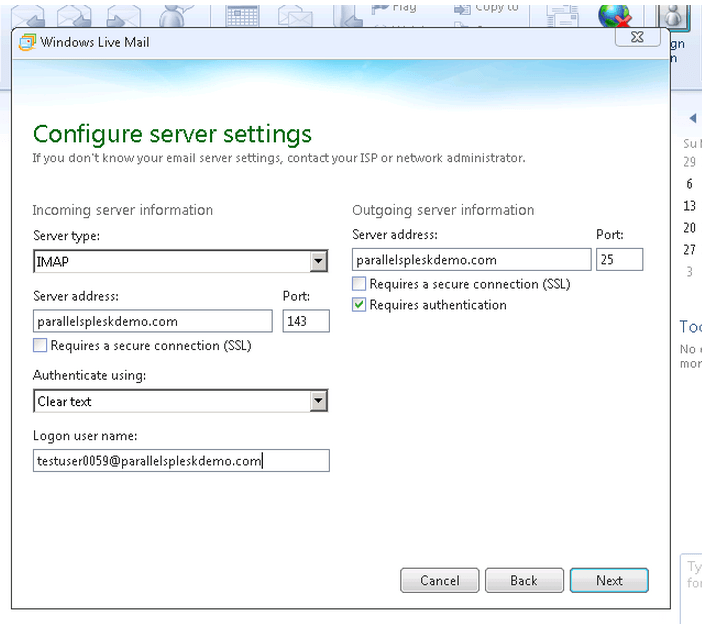Click the globe with red X offline icon
The image size is (702, 624).
click(x=615, y=16)
